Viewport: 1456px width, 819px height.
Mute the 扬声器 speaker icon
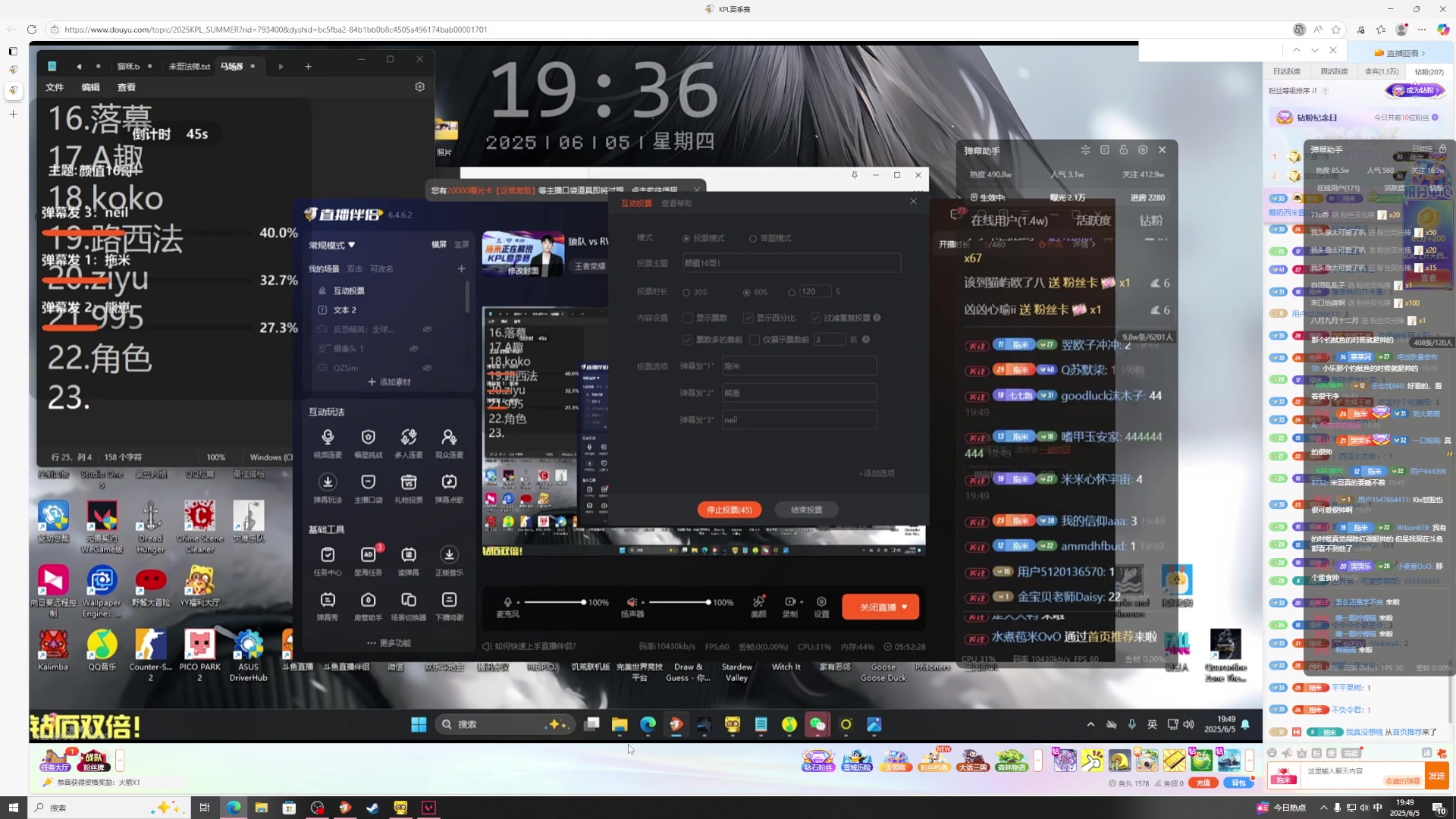632,602
